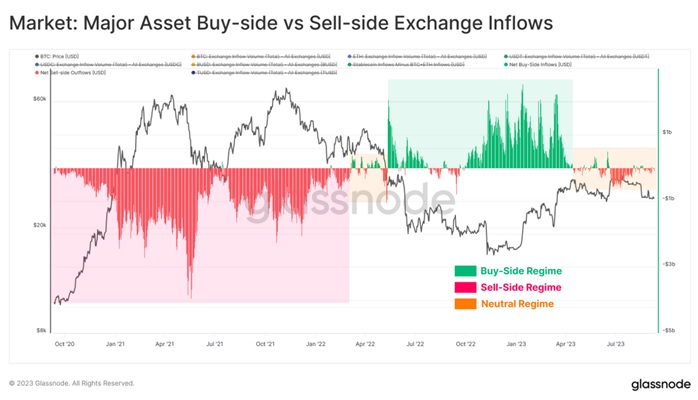Click the orange Neutral Regime swatch

(x=465, y=304)
